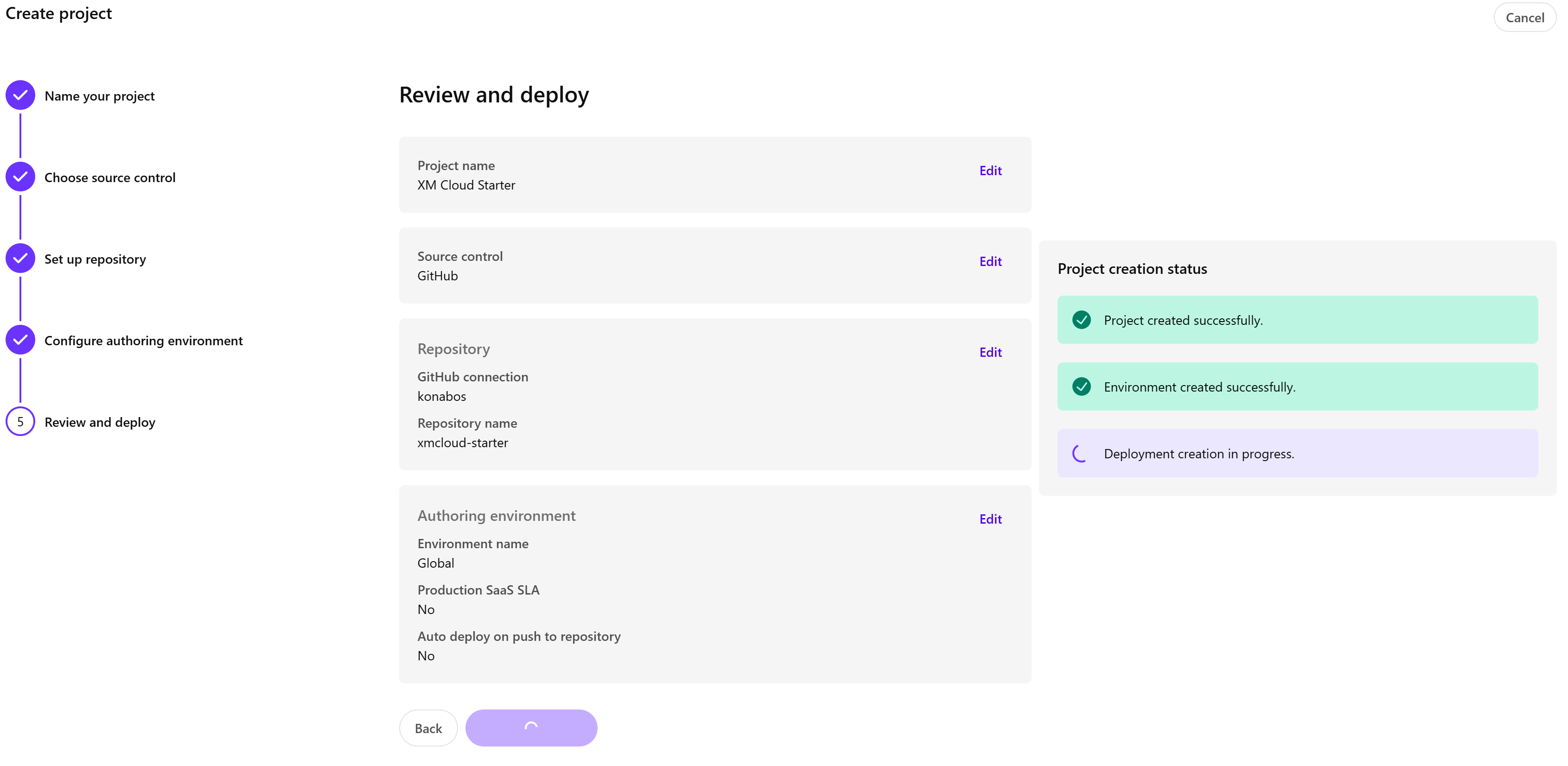Click the Configure authoring environment checkmark icon
Image resolution: width=1568 pixels, height=766 pixels.
coord(20,340)
